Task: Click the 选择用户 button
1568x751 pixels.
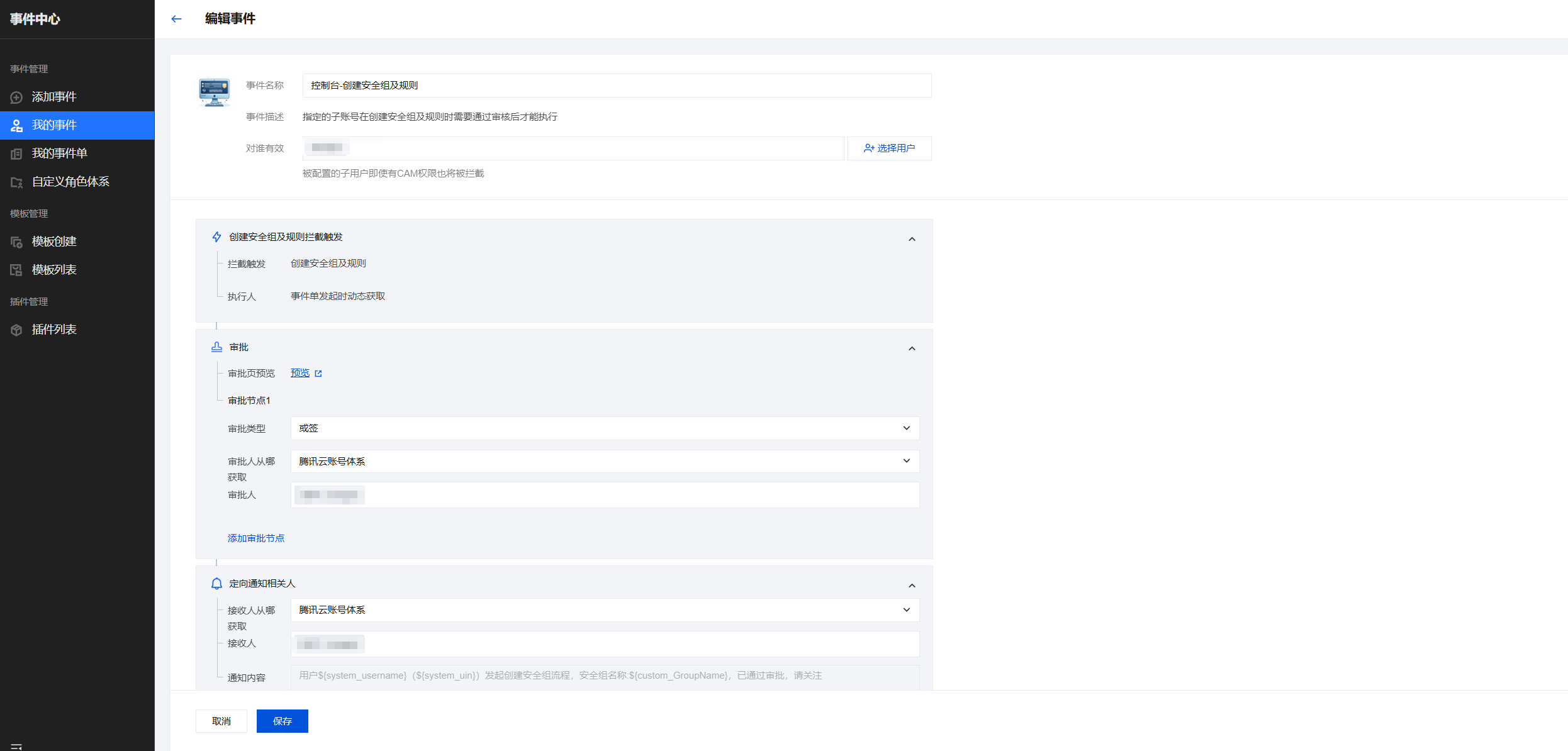Action: click(889, 148)
